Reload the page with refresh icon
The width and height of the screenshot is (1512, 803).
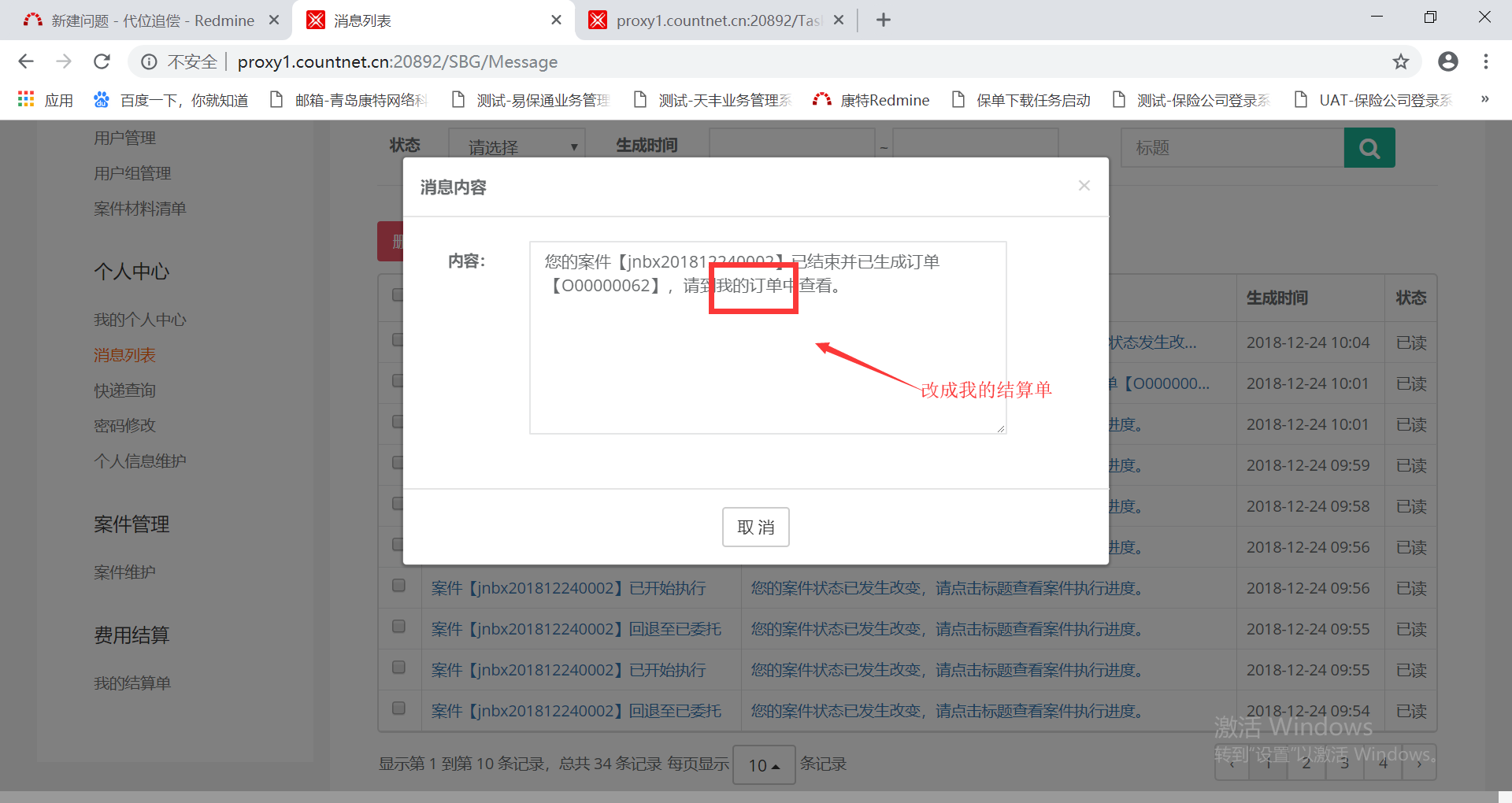(102, 61)
